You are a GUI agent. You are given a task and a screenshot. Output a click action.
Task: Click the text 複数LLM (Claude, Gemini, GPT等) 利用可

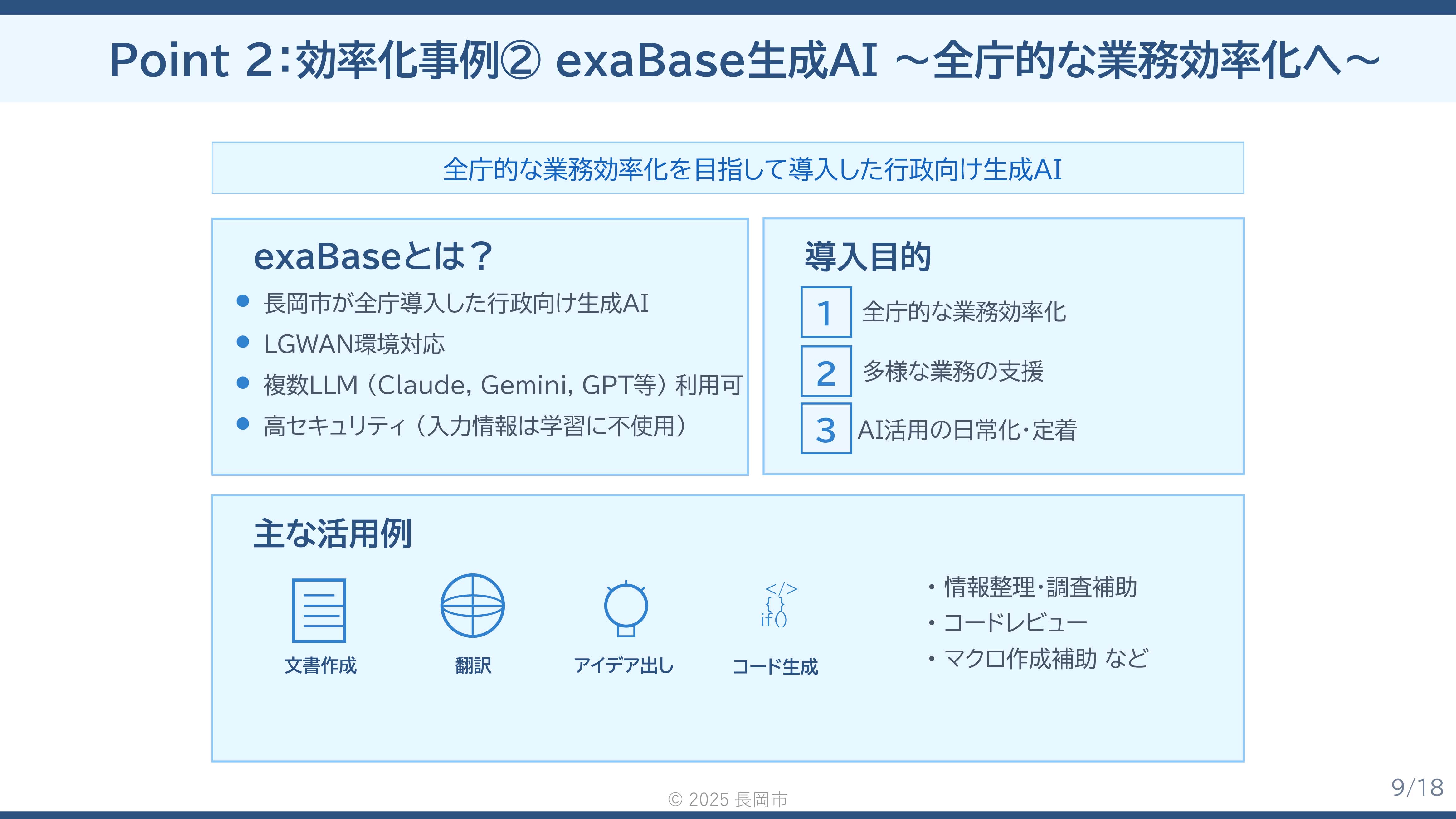tap(503, 385)
